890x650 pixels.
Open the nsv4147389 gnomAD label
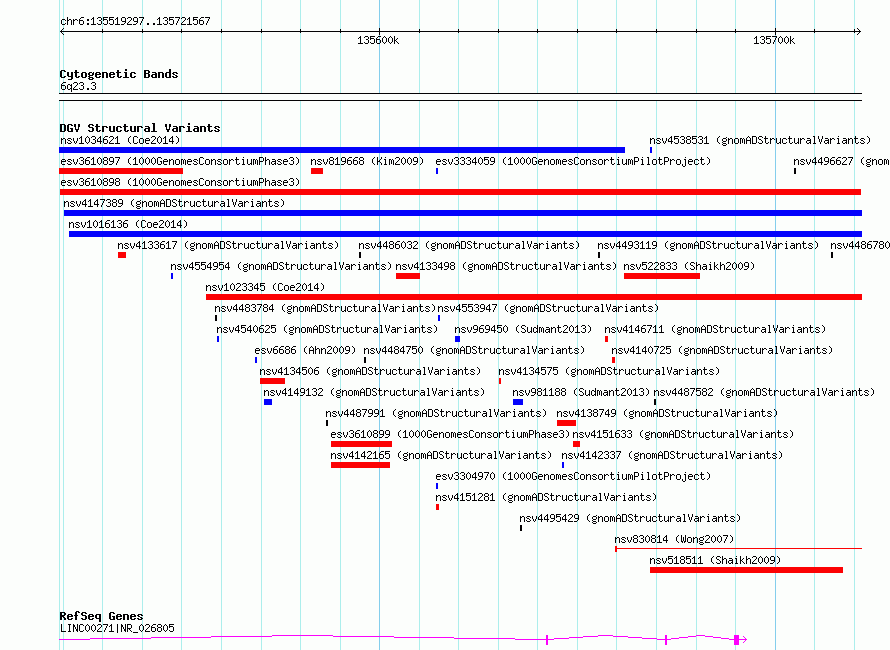[x=174, y=203]
